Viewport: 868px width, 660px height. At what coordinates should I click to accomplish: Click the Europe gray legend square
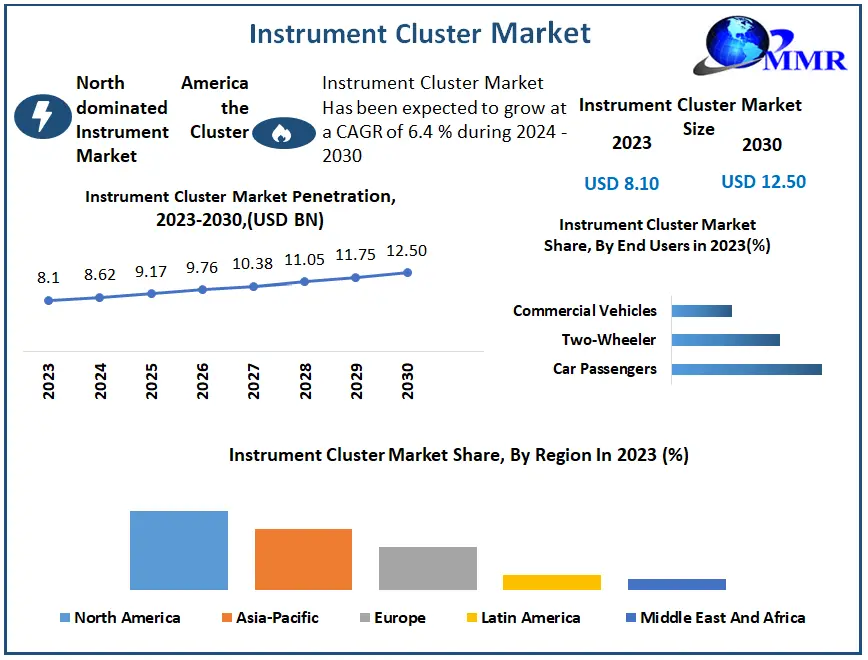pyautogui.click(x=364, y=618)
